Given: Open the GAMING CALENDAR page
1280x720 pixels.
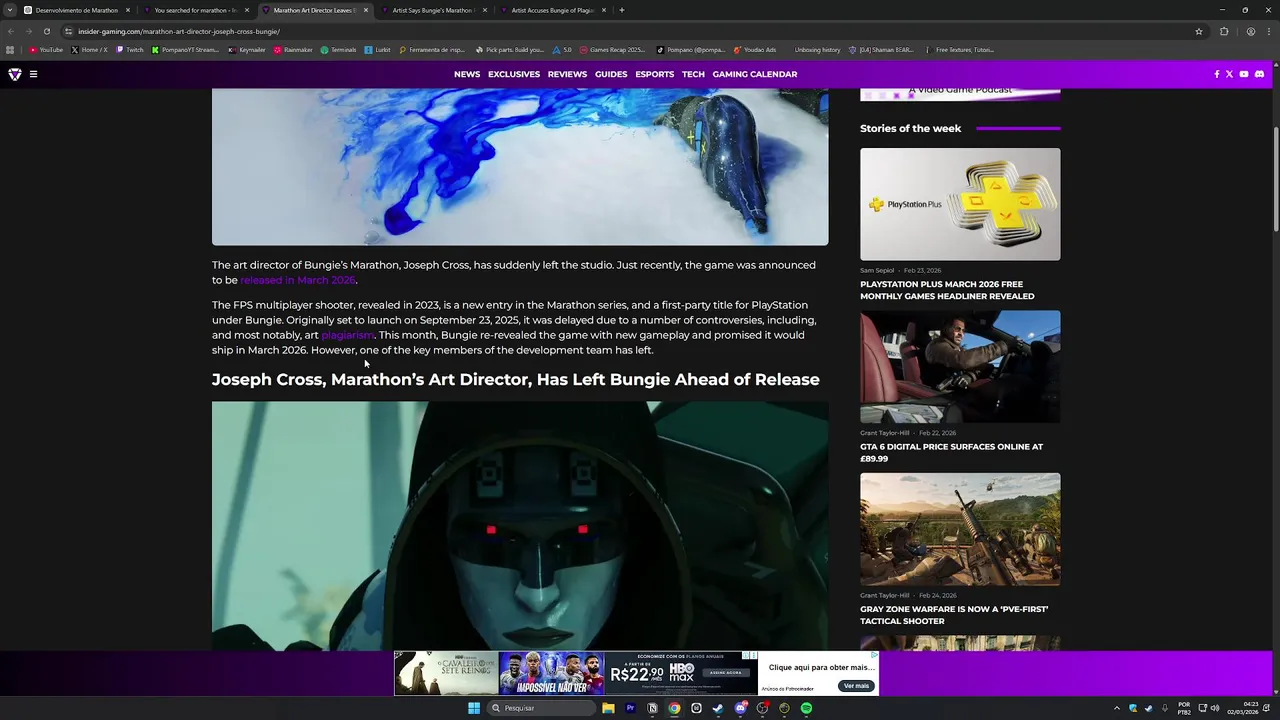Looking at the screenshot, I should [x=755, y=74].
